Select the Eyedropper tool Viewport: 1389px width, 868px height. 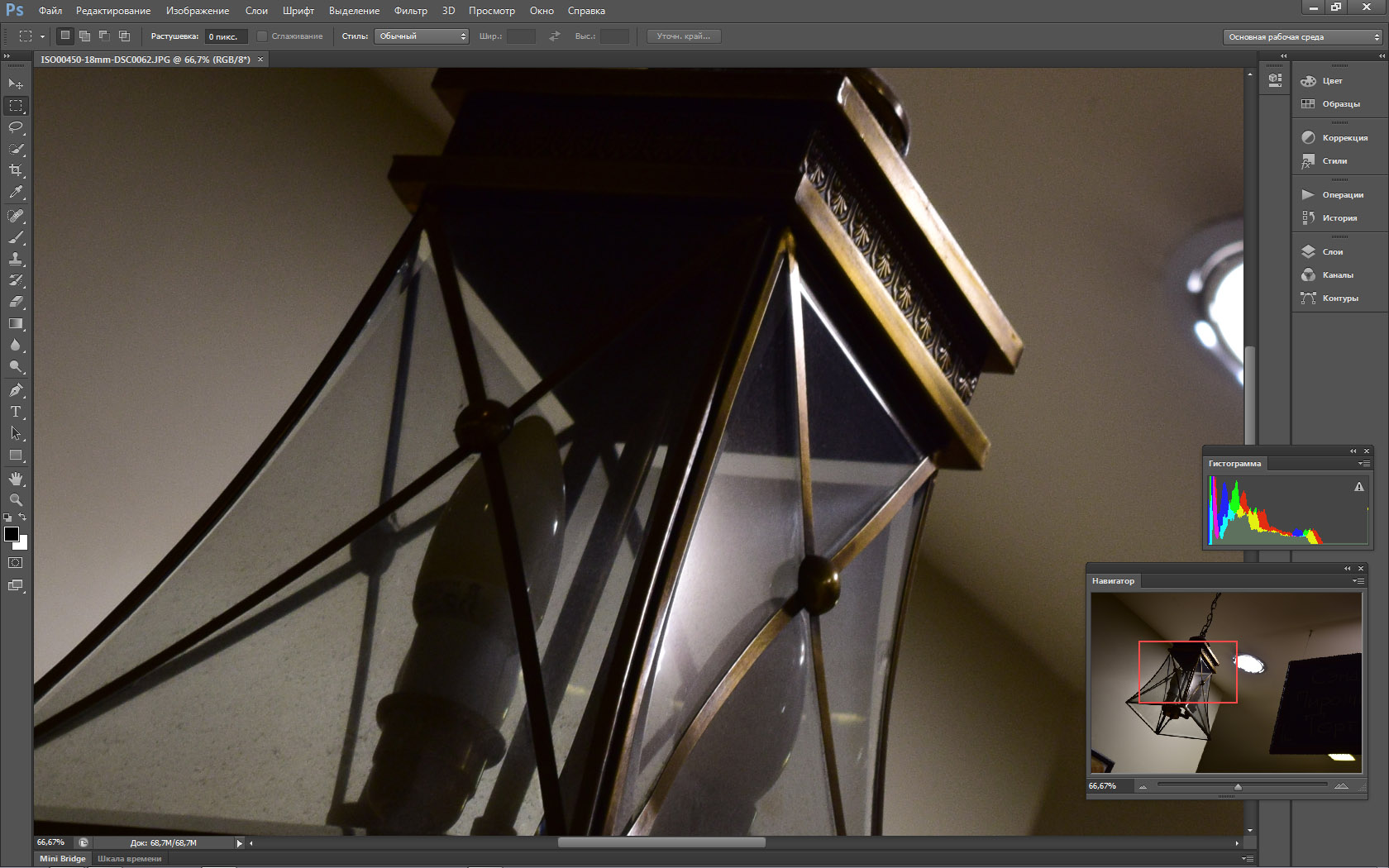[x=16, y=192]
